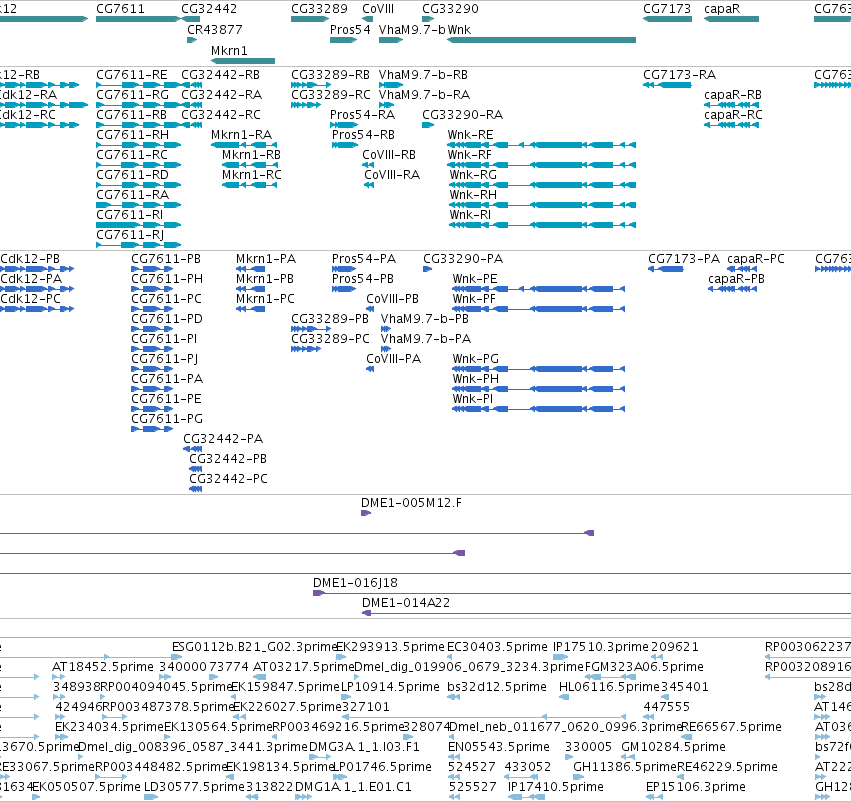Open the Wnk-RG transcript label
Viewport: 851px width, 802px height.
[473, 175]
